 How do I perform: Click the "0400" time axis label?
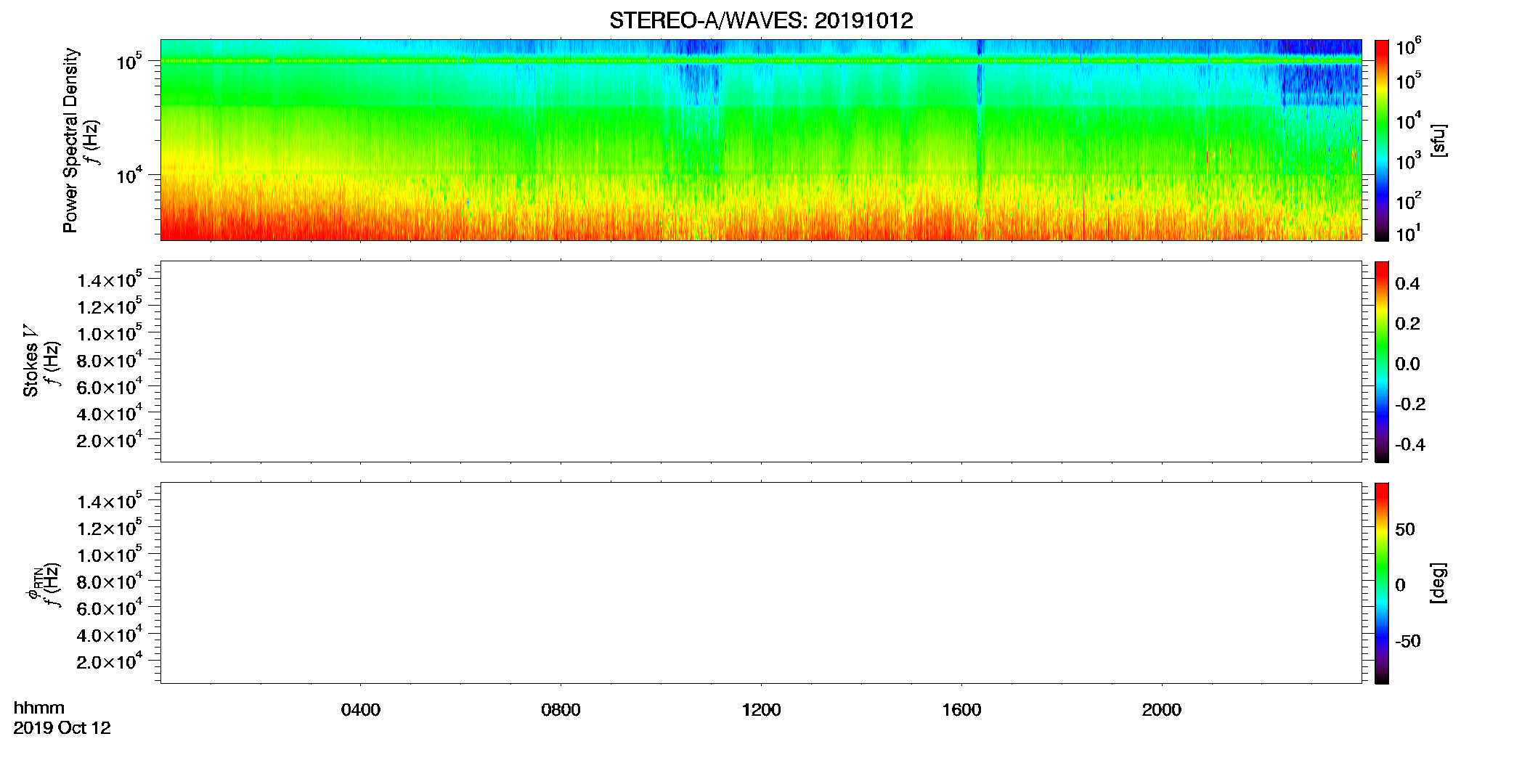361,710
